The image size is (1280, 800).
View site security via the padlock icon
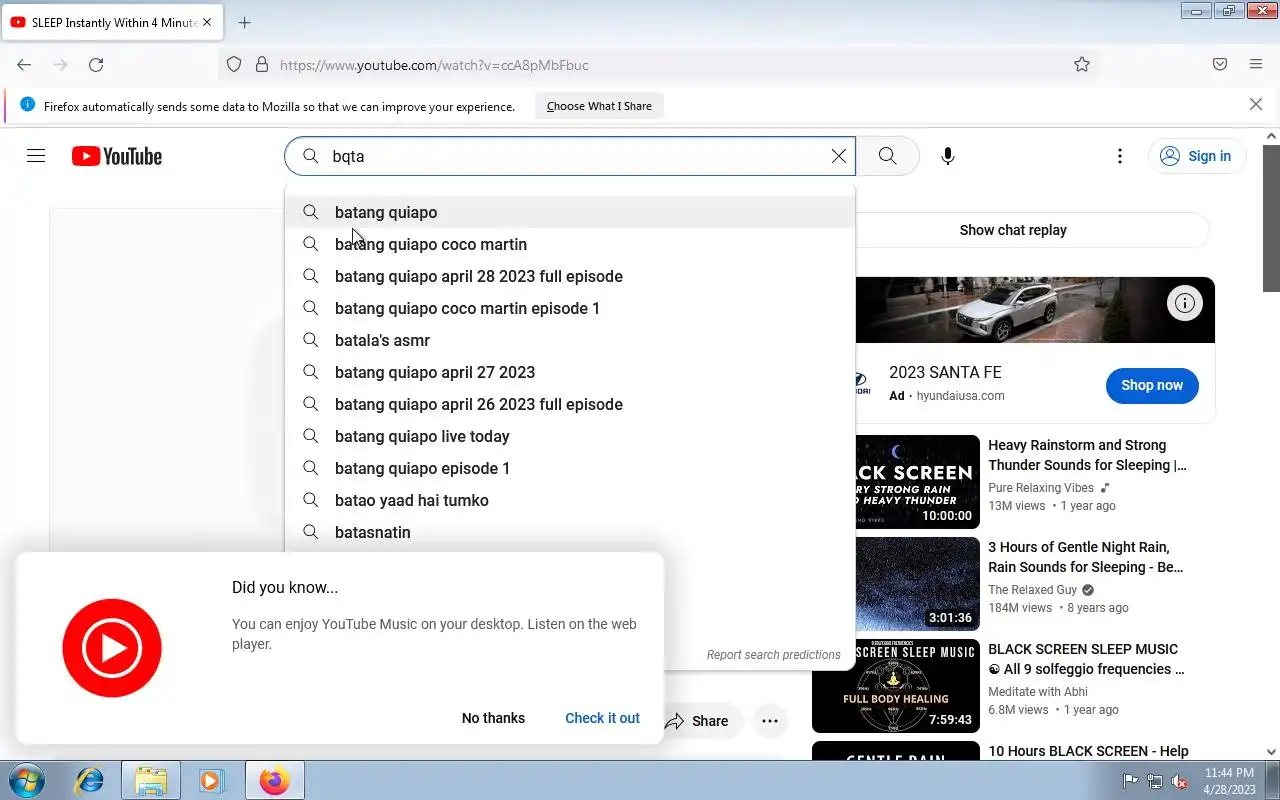tap(262, 65)
